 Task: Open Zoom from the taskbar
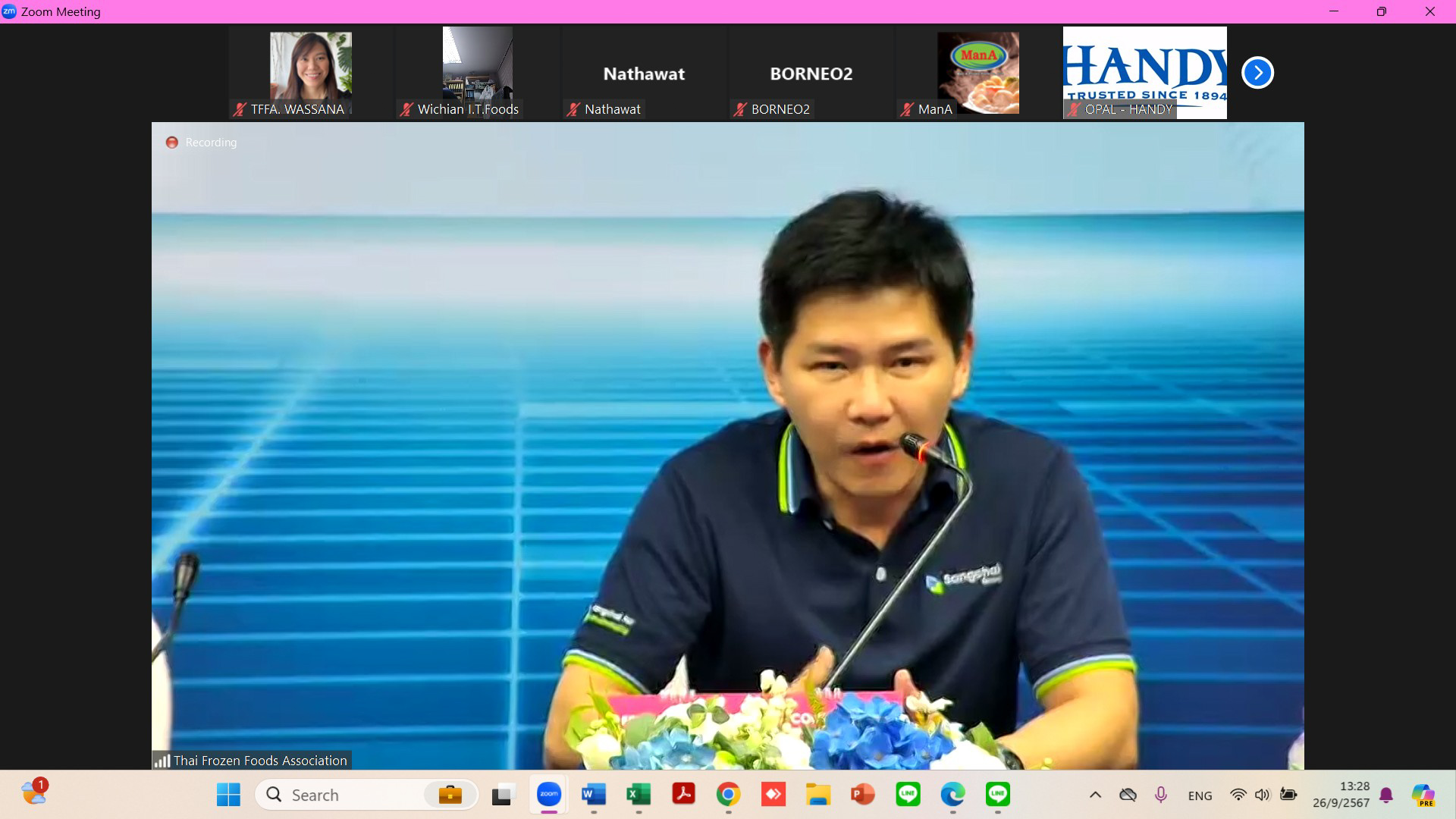click(x=548, y=795)
